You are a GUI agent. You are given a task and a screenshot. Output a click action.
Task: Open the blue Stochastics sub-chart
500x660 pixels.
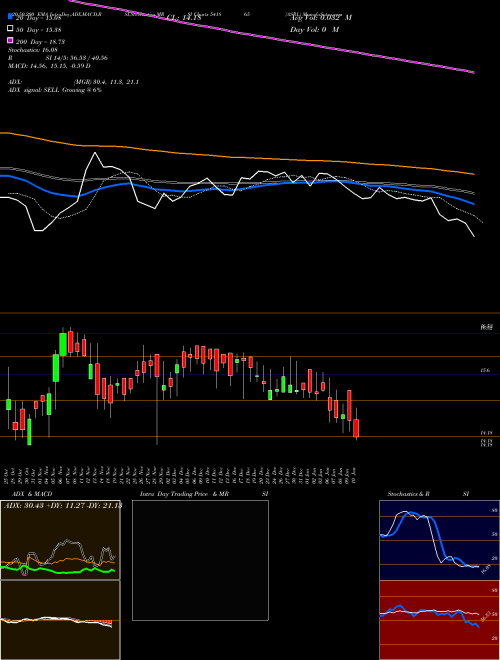439,540
